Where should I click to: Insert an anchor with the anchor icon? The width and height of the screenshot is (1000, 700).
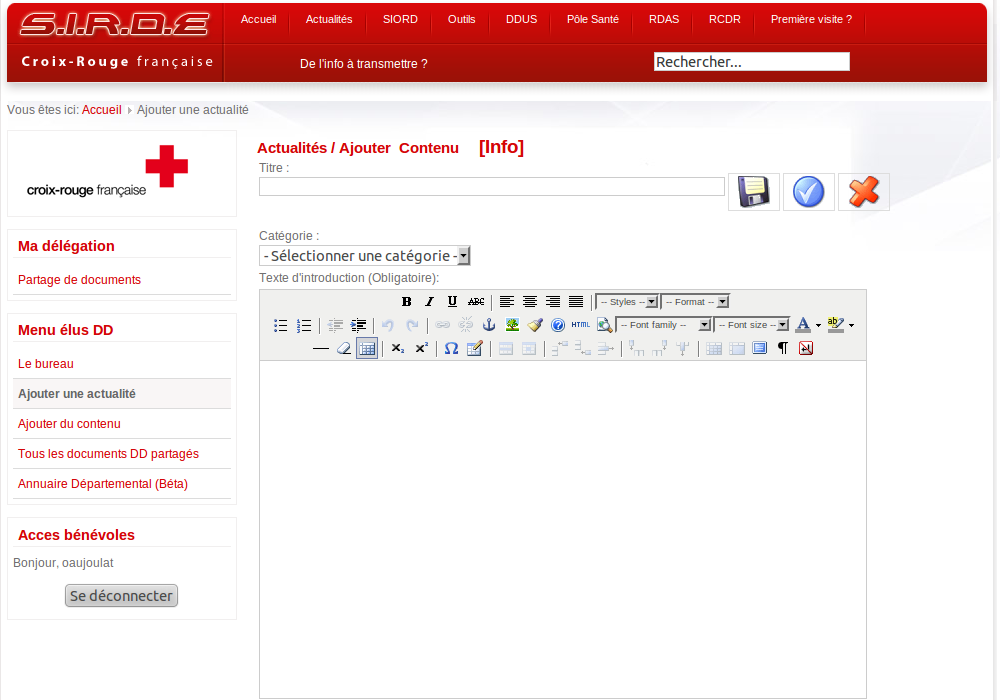[489, 325]
